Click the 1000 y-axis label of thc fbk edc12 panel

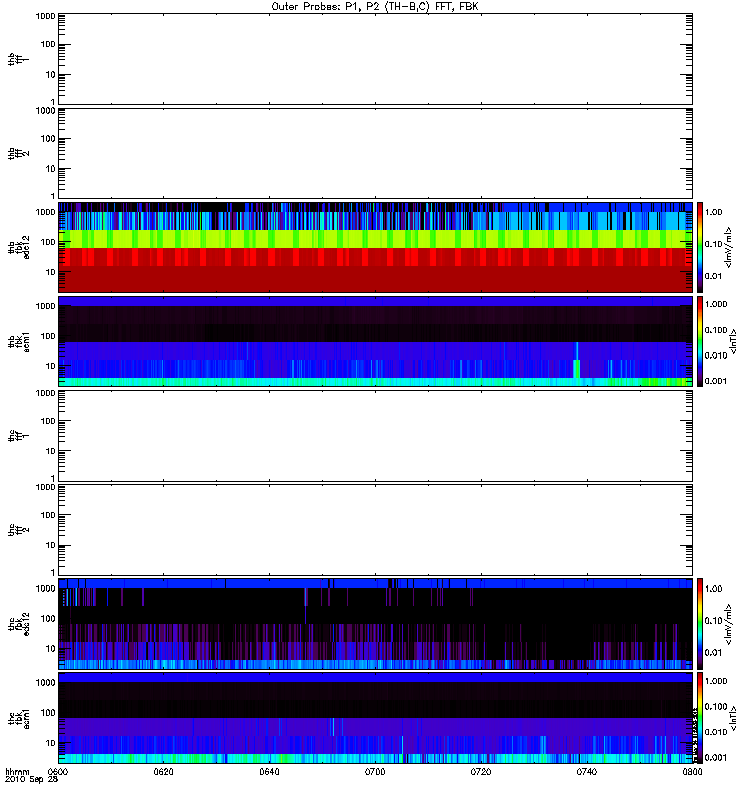coord(45,589)
